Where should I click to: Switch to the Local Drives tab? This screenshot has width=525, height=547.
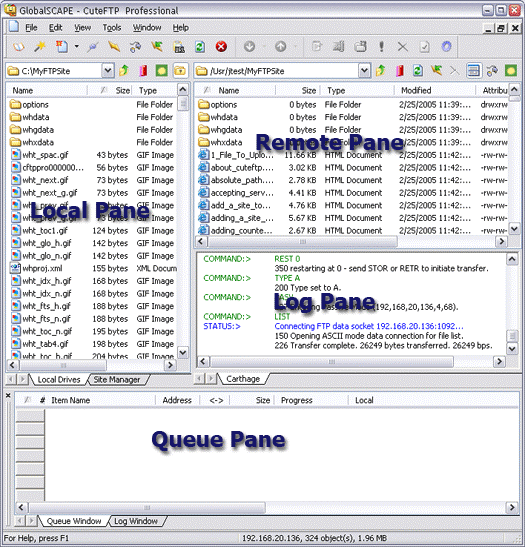[59, 380]
